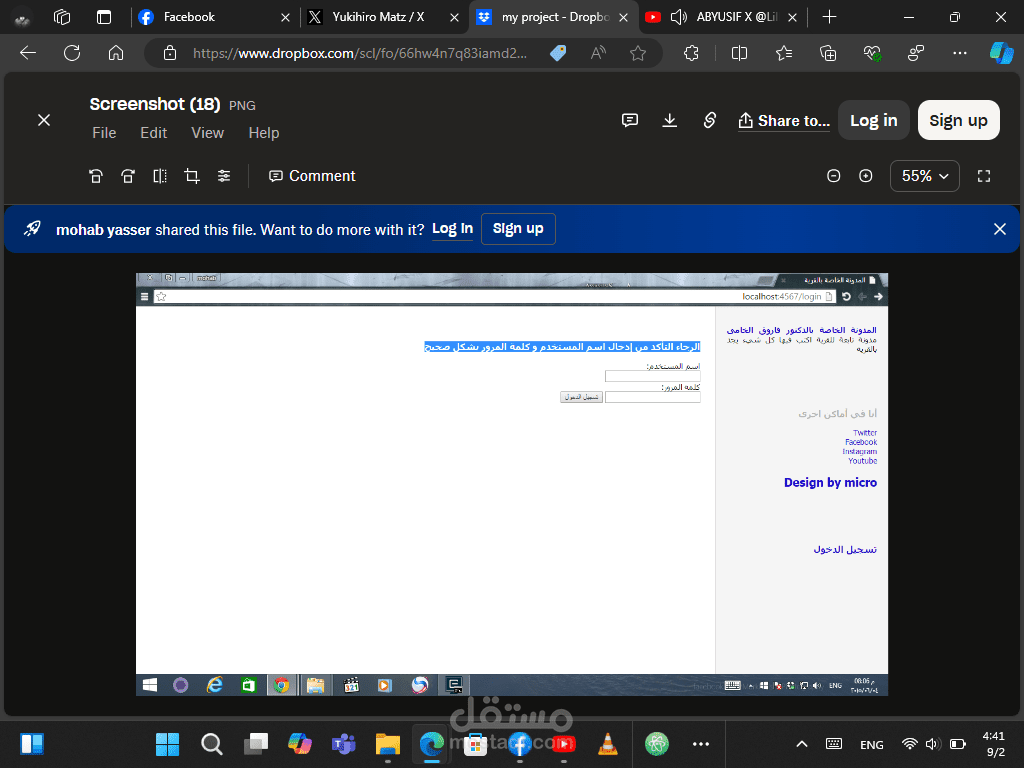Zoom out with the minus icon
This screenshot has height=768, width=1024.
[x=833, y=176]
